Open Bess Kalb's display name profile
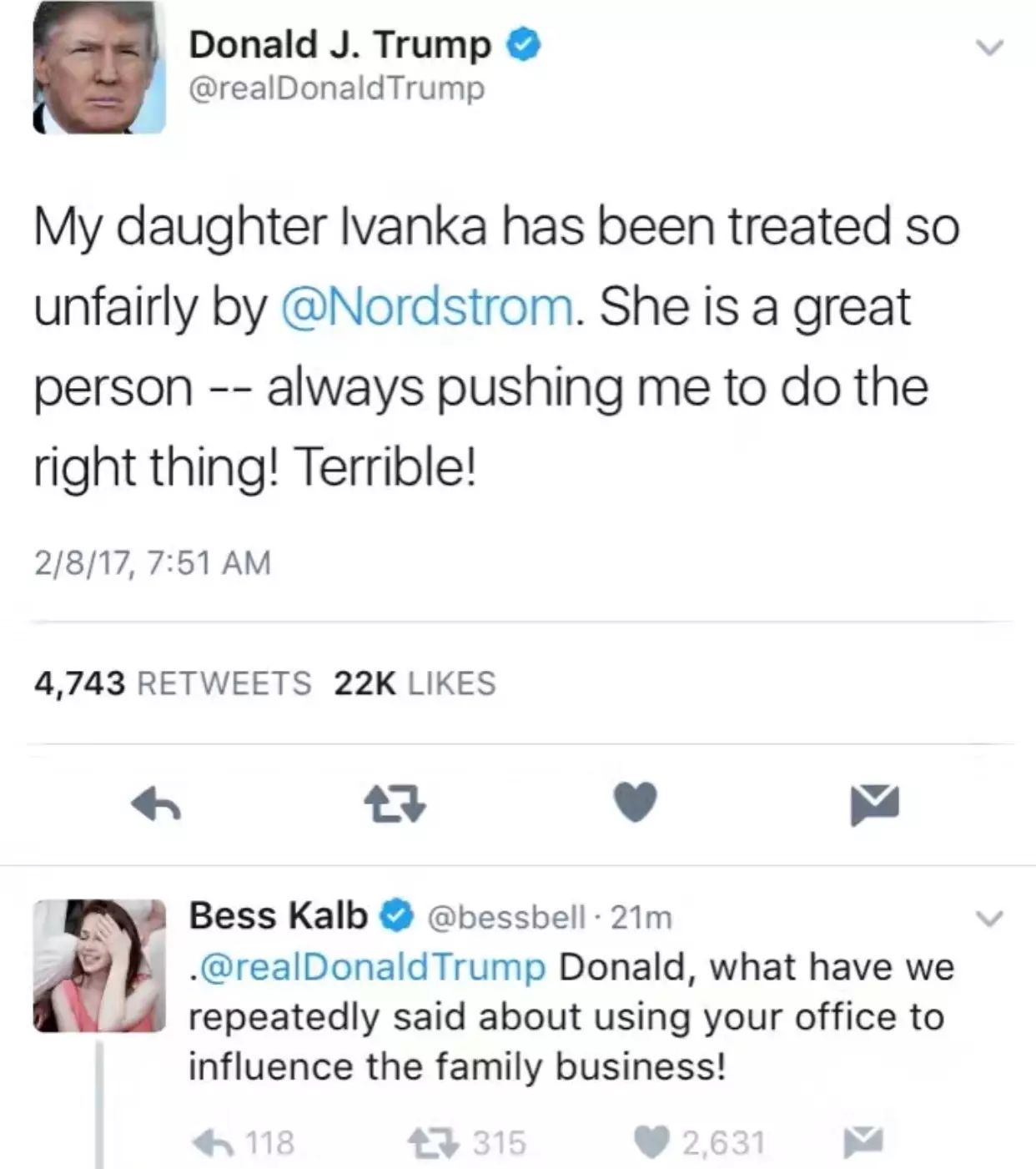 [x=279, y=915]
